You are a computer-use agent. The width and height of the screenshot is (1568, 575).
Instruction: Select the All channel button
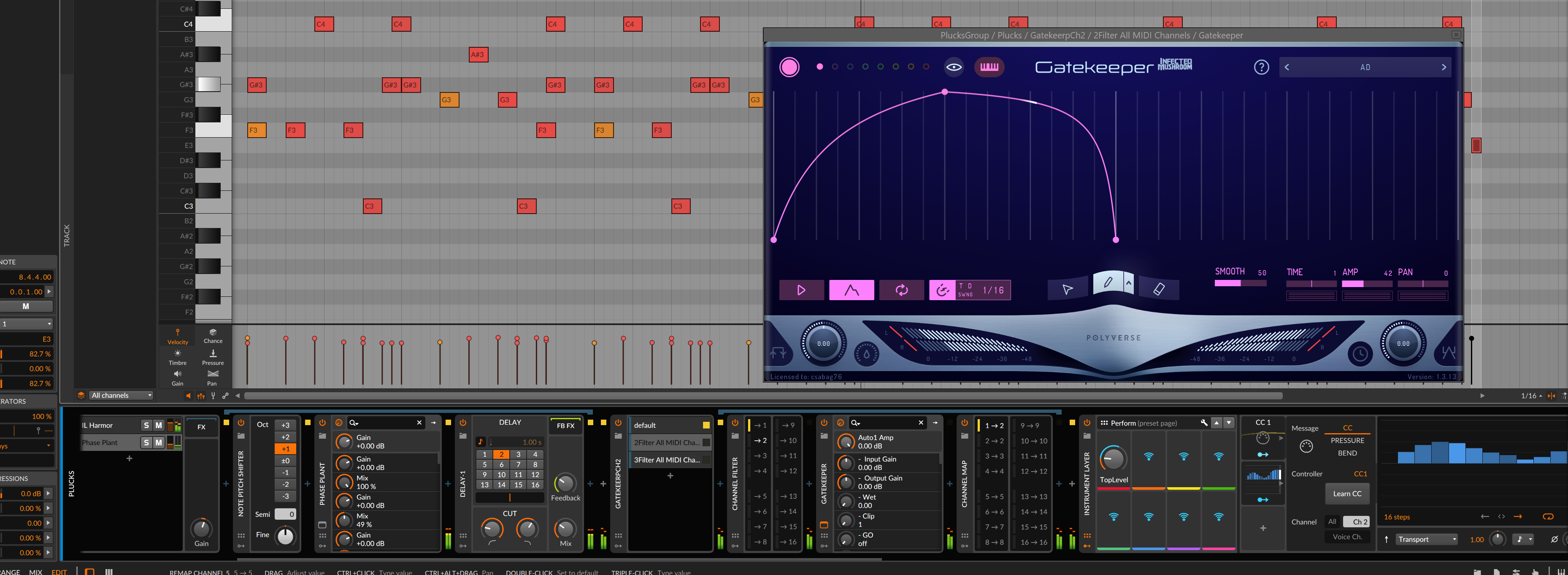click(1333, 521)
